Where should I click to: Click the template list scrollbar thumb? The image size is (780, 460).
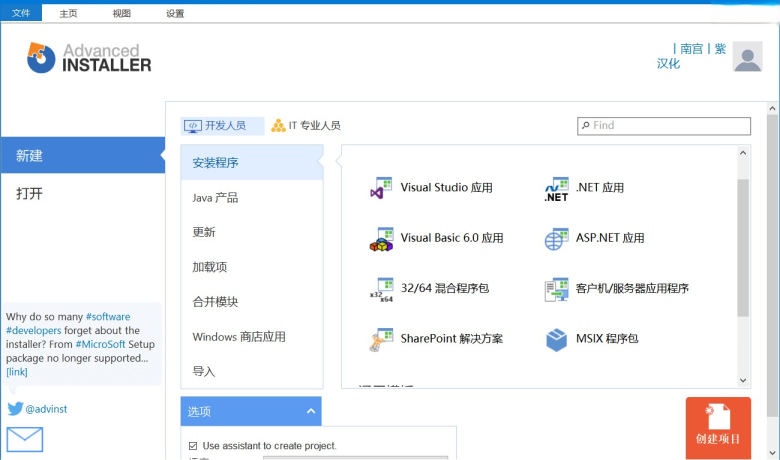(x=743, y=248)
